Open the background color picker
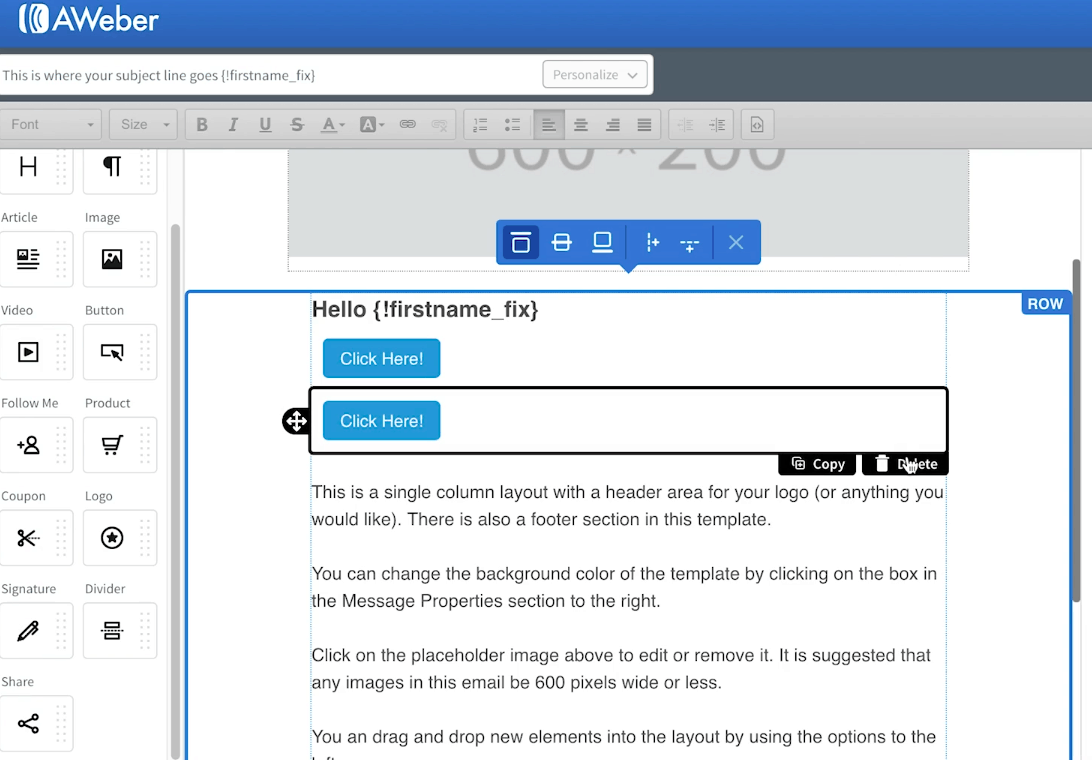Image resolution: width=1092 pixels, height=760 pixels. [371, 125]
